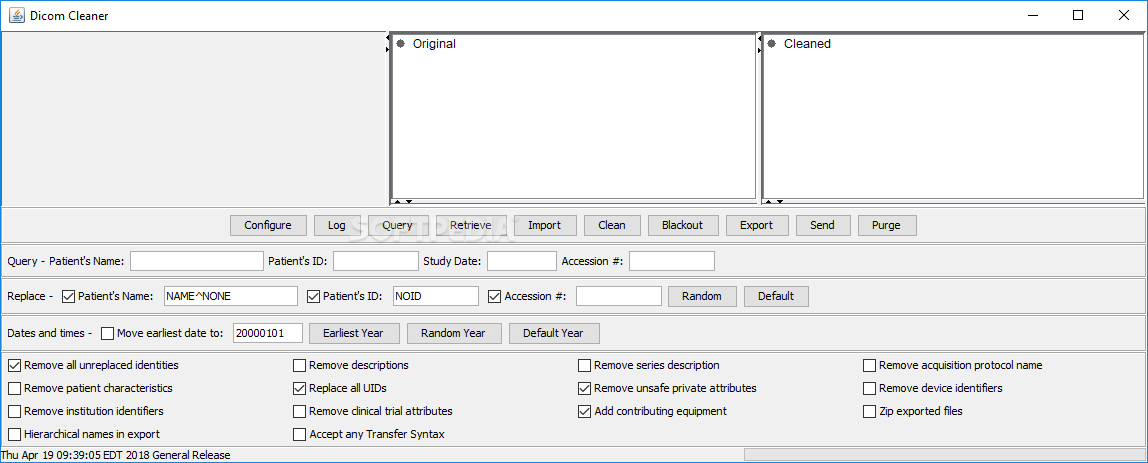Edit the earliest date 20000101 field
Viewport: 1148px width, 463px height.
268,333
